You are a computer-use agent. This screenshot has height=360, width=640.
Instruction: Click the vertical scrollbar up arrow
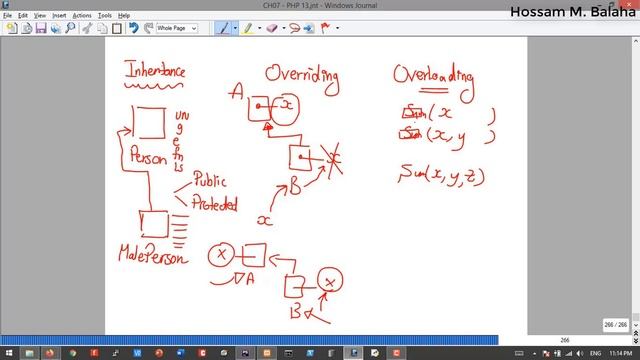[636, 41]
